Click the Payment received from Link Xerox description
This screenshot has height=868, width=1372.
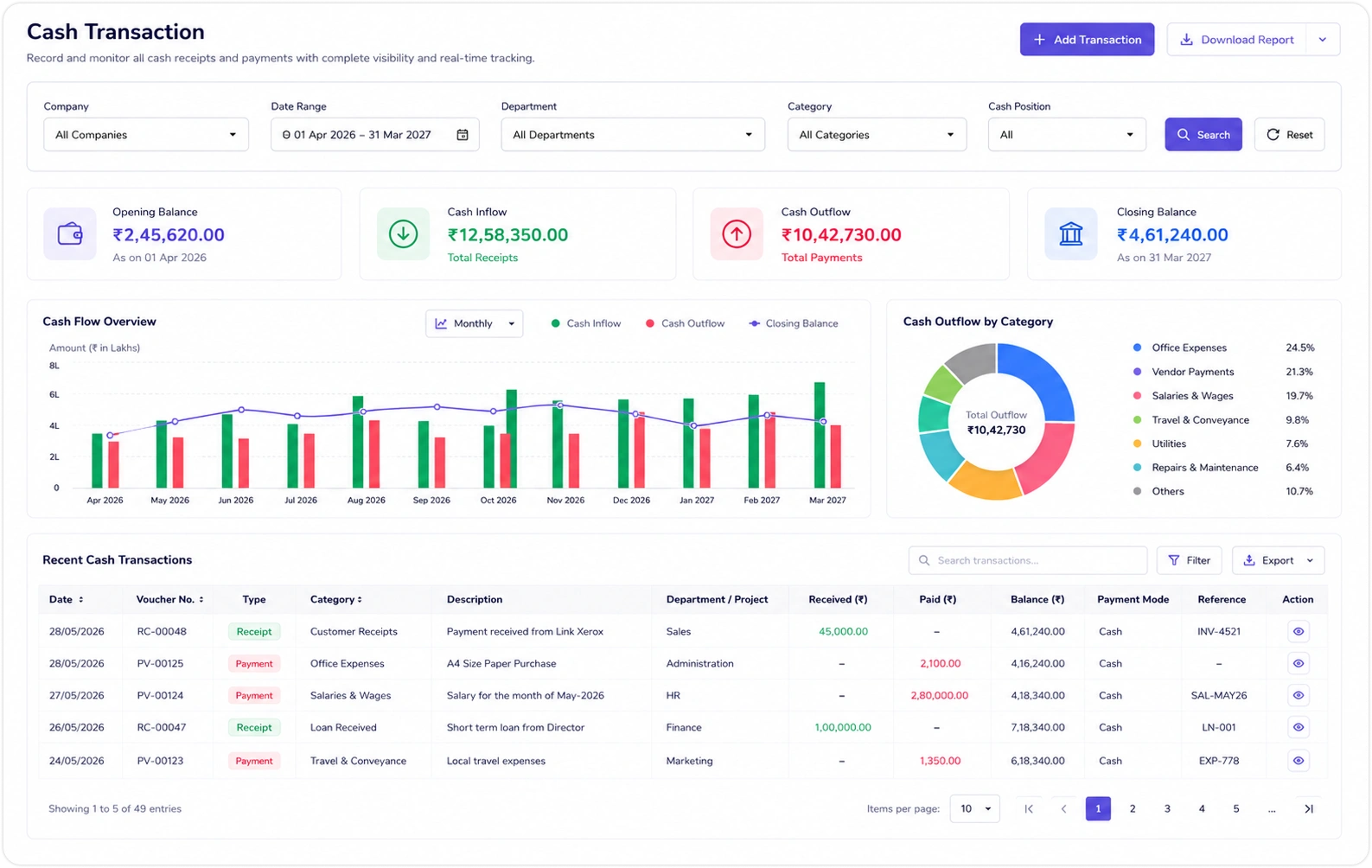click(525, 632)
